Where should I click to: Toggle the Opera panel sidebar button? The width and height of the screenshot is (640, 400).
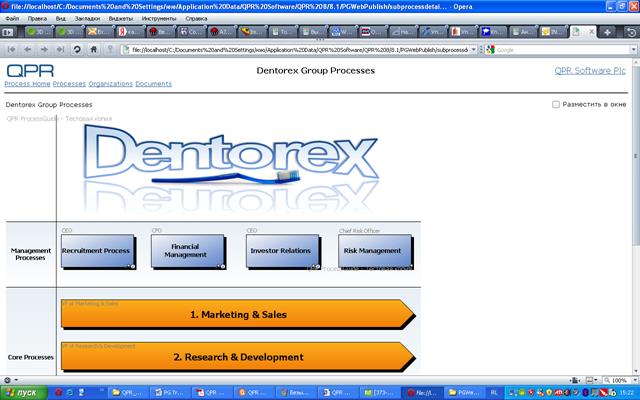[7, 32]
